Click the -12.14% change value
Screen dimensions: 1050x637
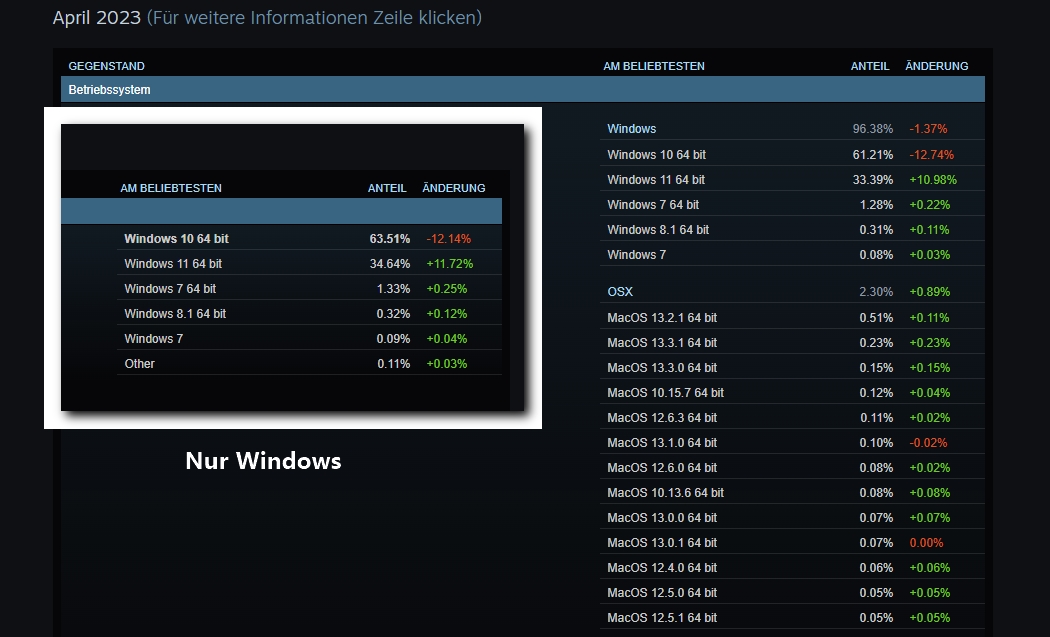point(449,238)
